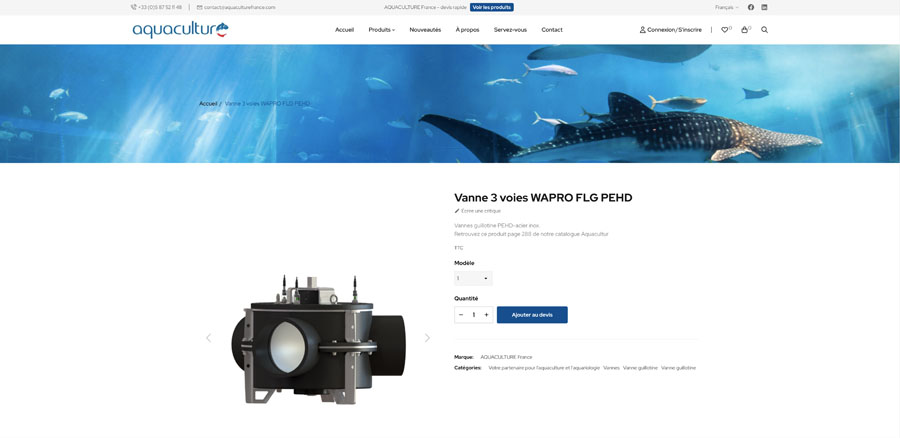Click pencil icon Écrire une critique
This screenshot has height=438, width=900.
coord(457,211)
